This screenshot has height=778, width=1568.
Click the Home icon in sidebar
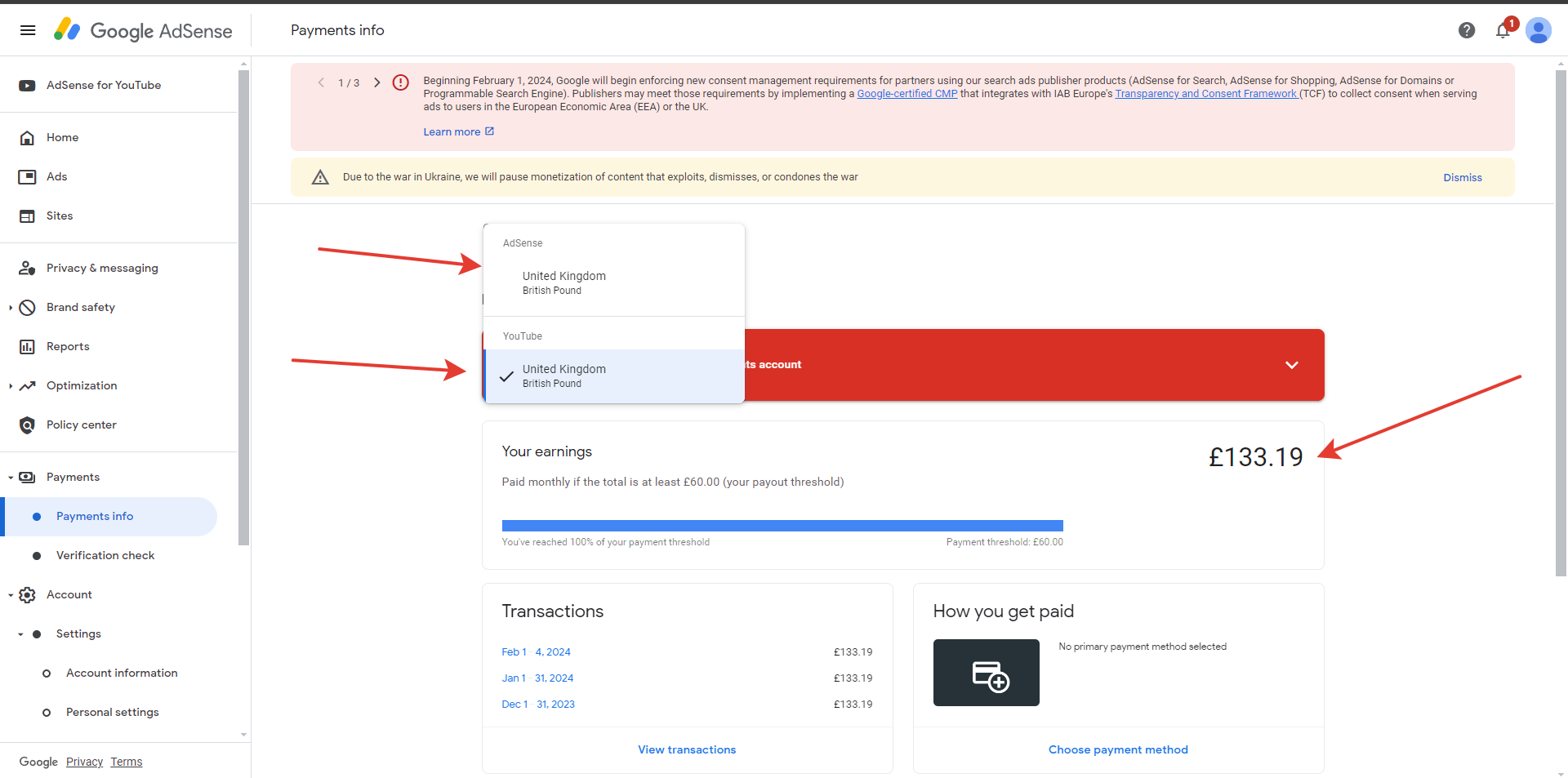point(27,138)
